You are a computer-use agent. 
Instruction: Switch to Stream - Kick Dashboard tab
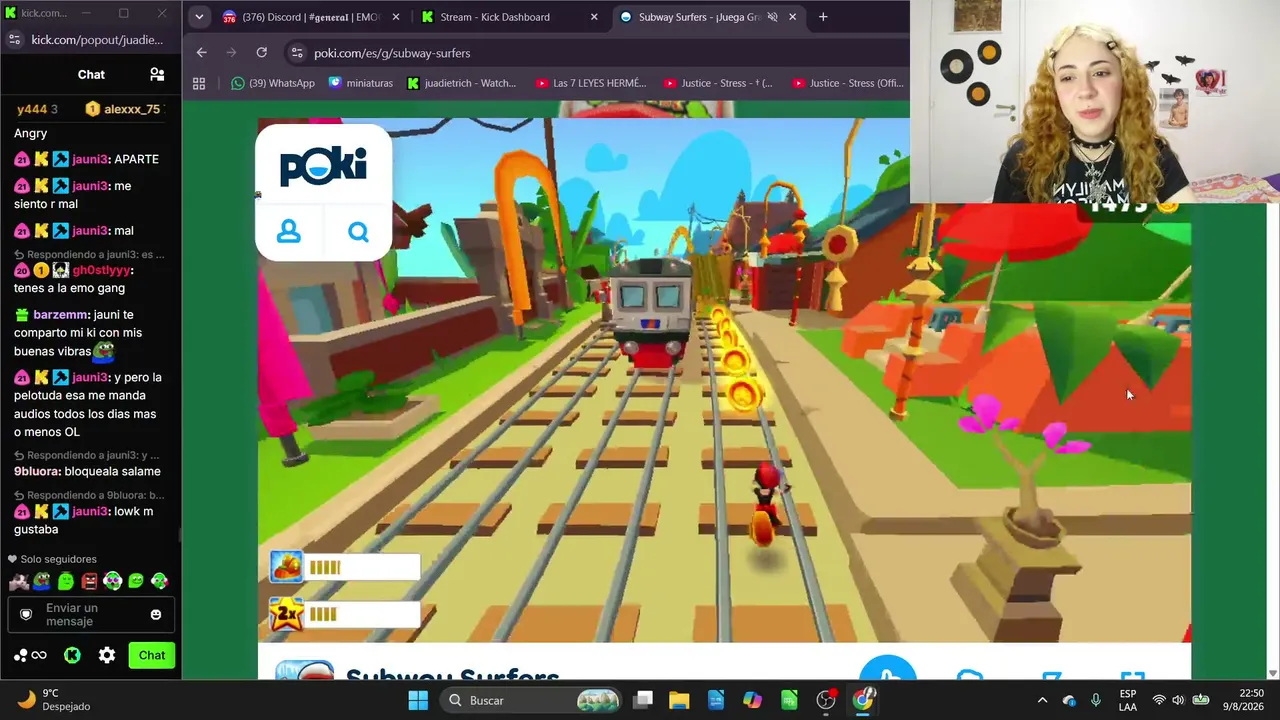coord(509,17)
